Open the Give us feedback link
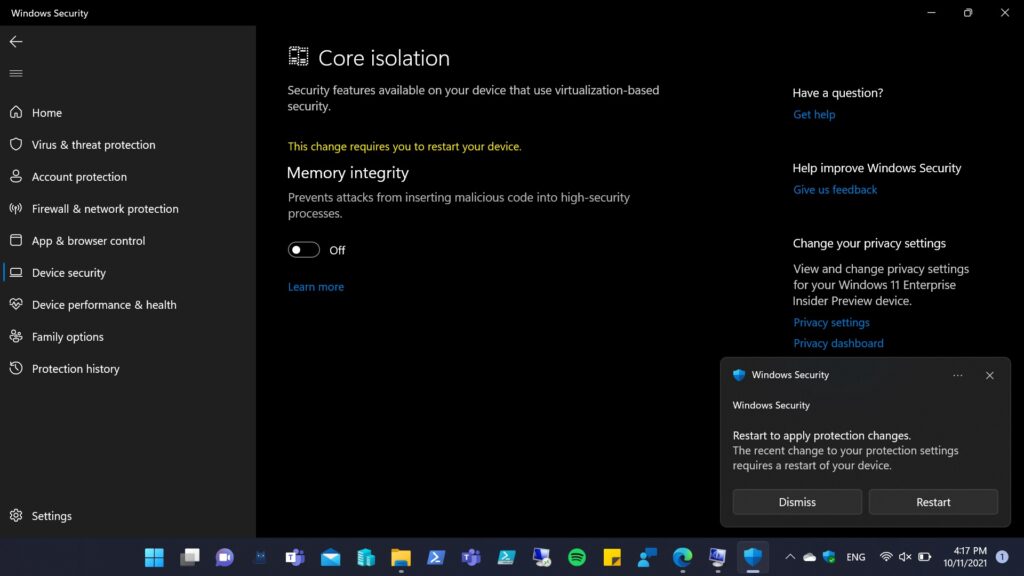The height and width of the screenshot is (576, 1024). pos(835,190)
